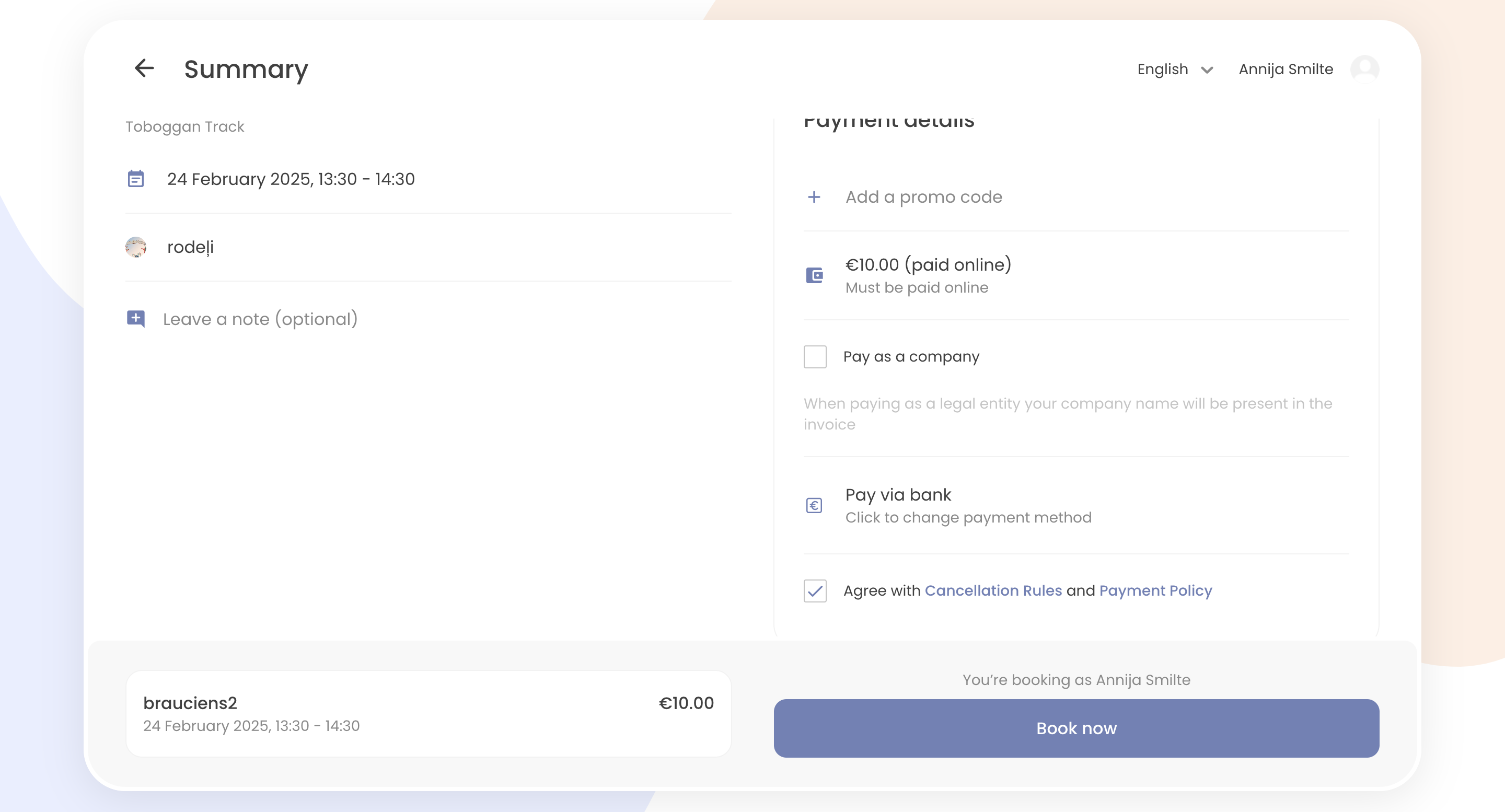The height and width of the screenshot is (812, 1505).
Task: Click the brauciens2 booking summary card
Action: [x=429, y=713]
